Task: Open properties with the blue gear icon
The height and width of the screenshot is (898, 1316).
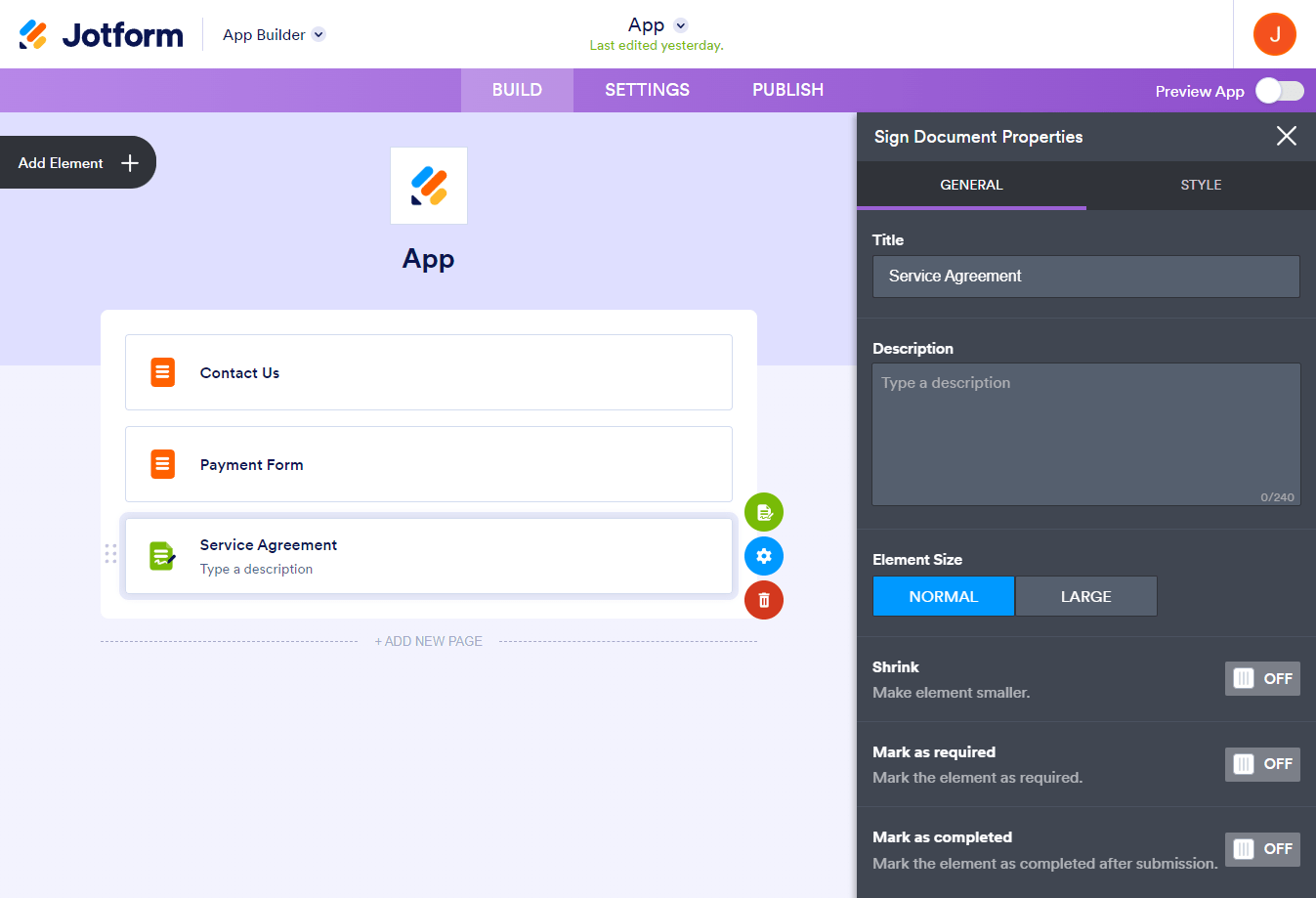Action: (764, 556)
